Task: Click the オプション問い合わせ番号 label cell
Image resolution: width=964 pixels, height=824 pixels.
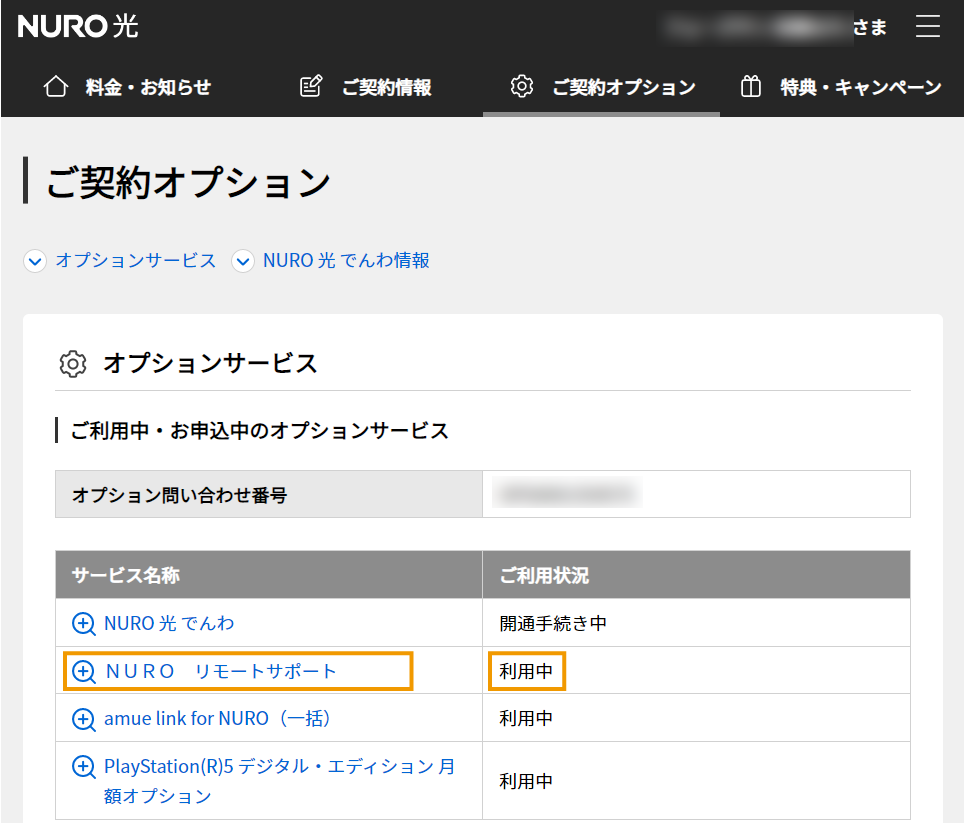Action: [269, 494]
